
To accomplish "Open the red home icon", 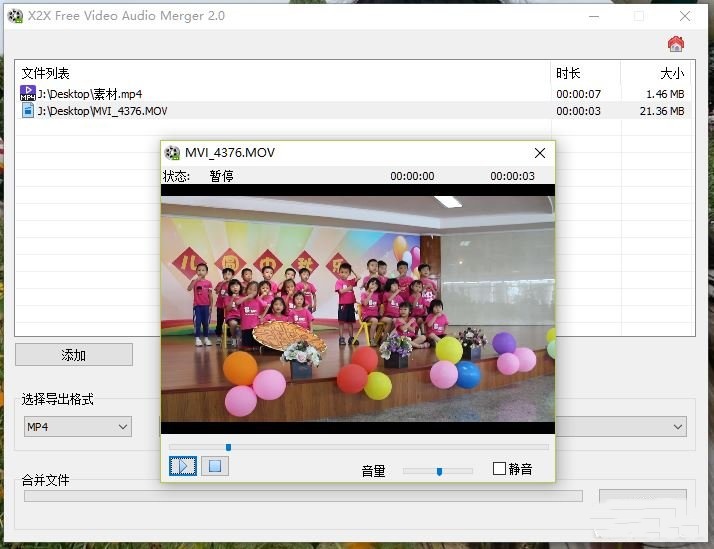I will pyautogui.click(x=676, y=44).
